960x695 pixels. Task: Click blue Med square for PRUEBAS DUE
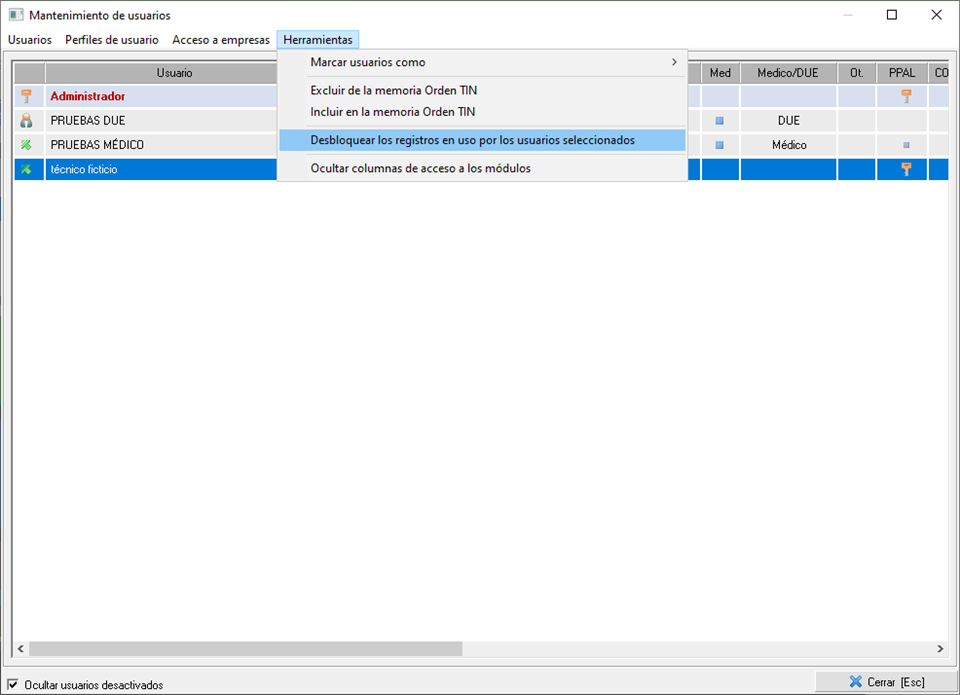[719, 121]
